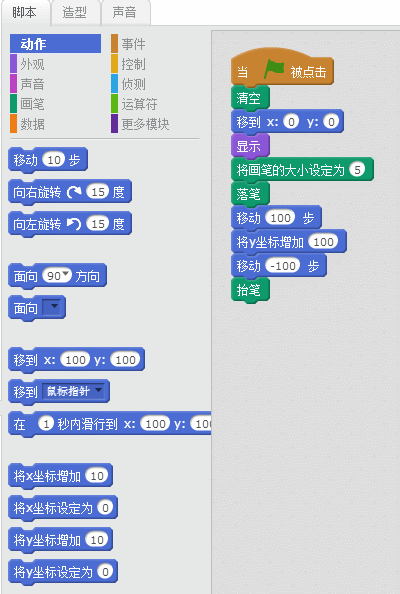
Task: Select the 外观 block category
Action: [32, 64]
